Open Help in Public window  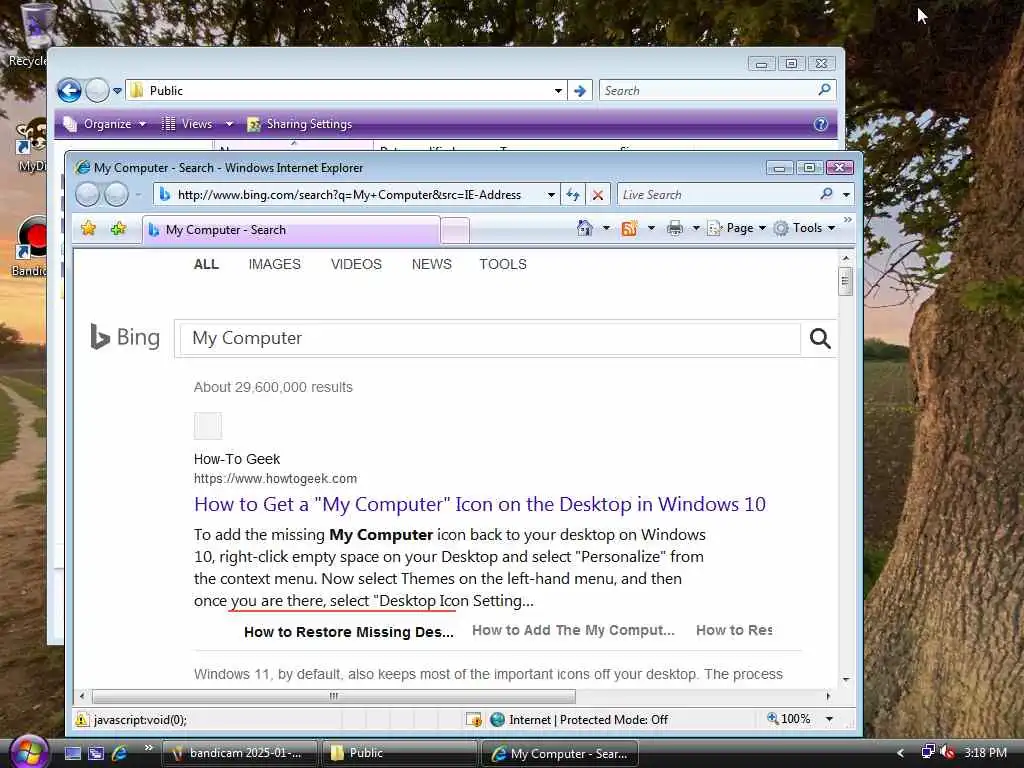(x=821, y=124)
